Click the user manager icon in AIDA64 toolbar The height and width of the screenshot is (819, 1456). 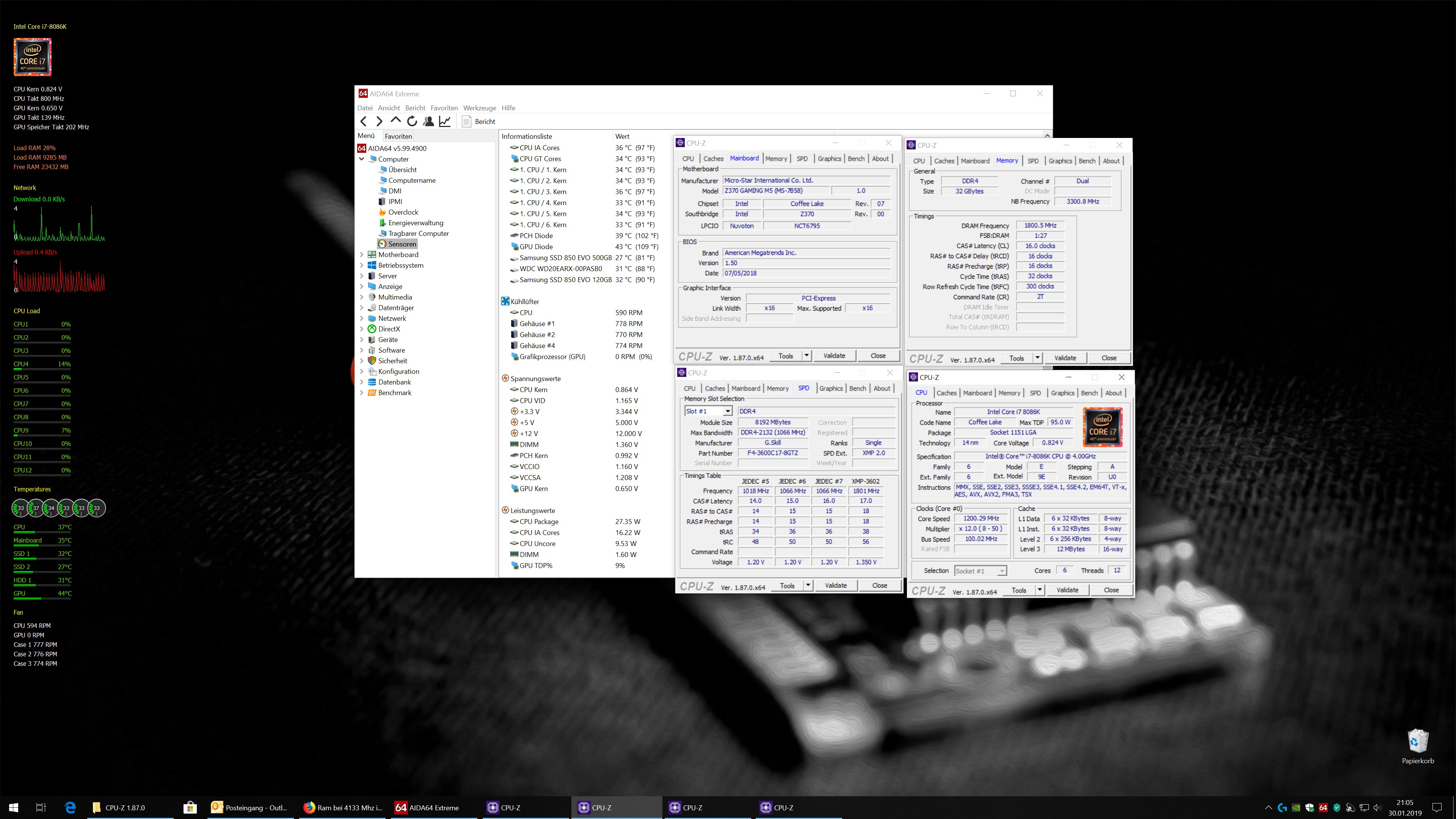(428, 121)
